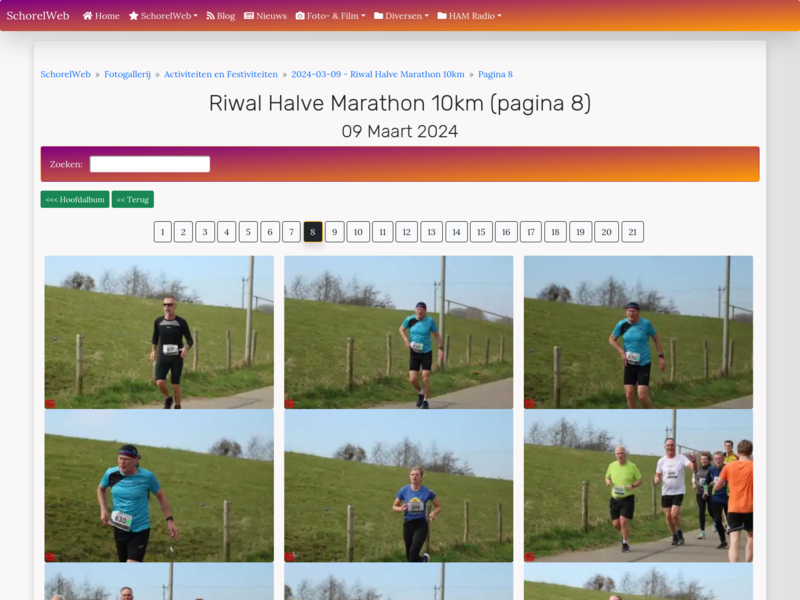Image resolution: width=800 pixels, height=600 pixels.
Task: Open the HAM Radio dropdown menu
Action: tap(469, 16)
